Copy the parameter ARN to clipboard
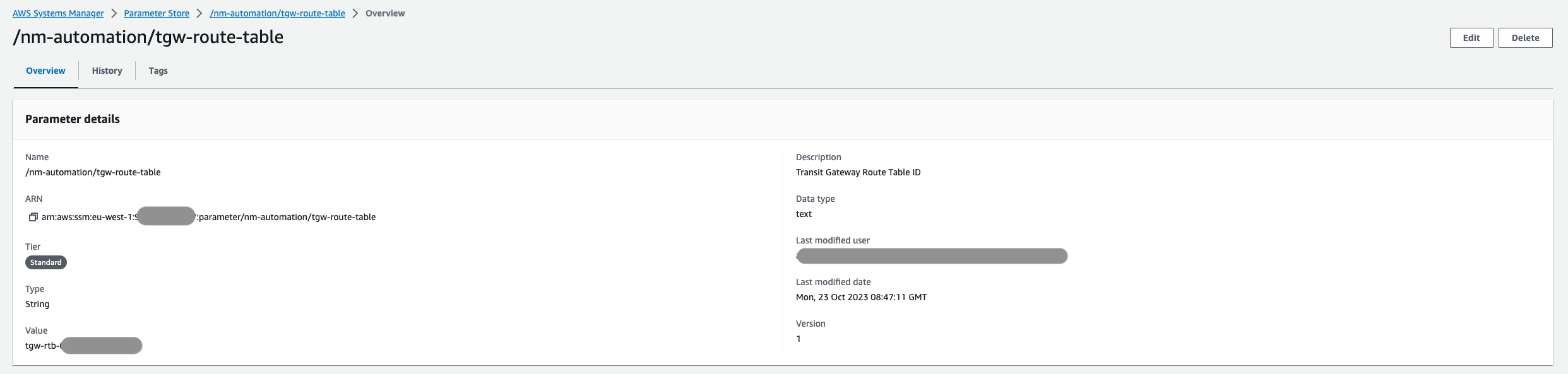Screen dimensions: 1568x374 33,217
